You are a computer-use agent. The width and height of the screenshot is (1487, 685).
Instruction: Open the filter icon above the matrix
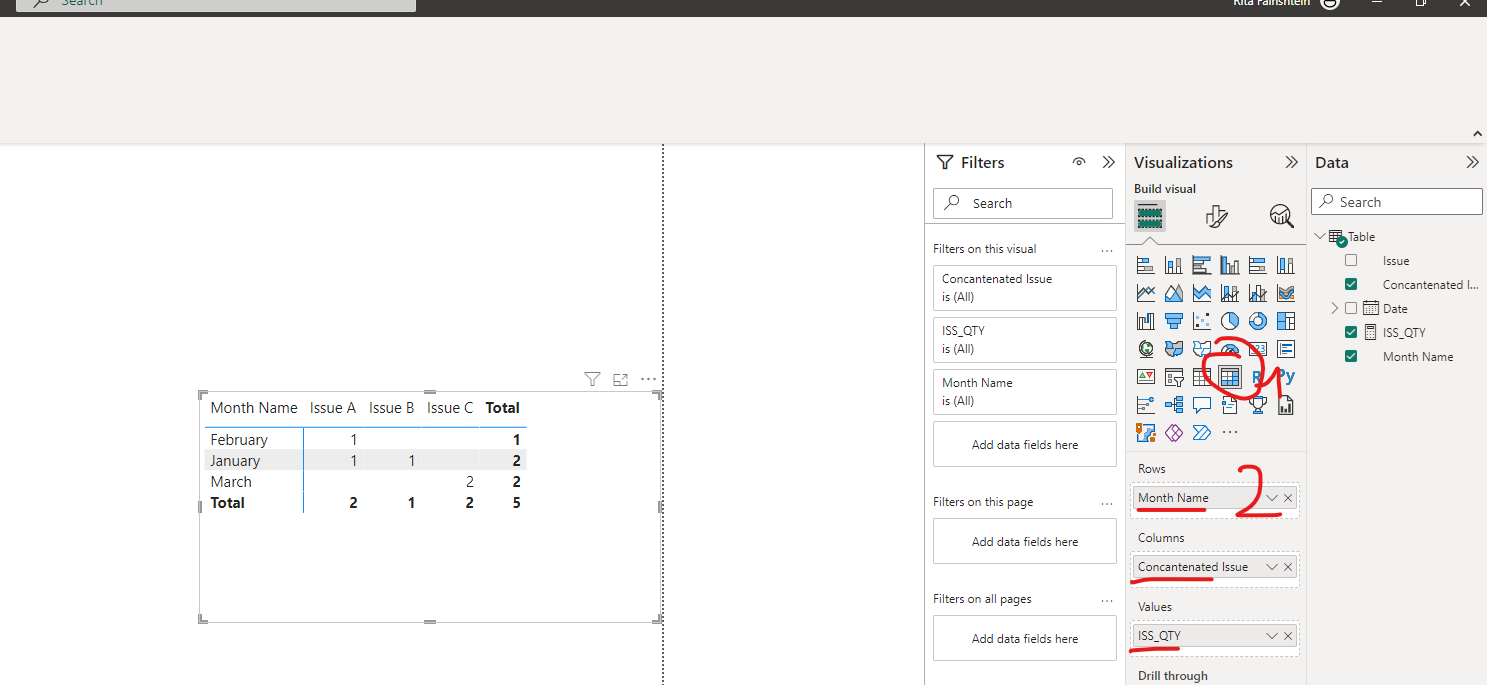(592, 379)
